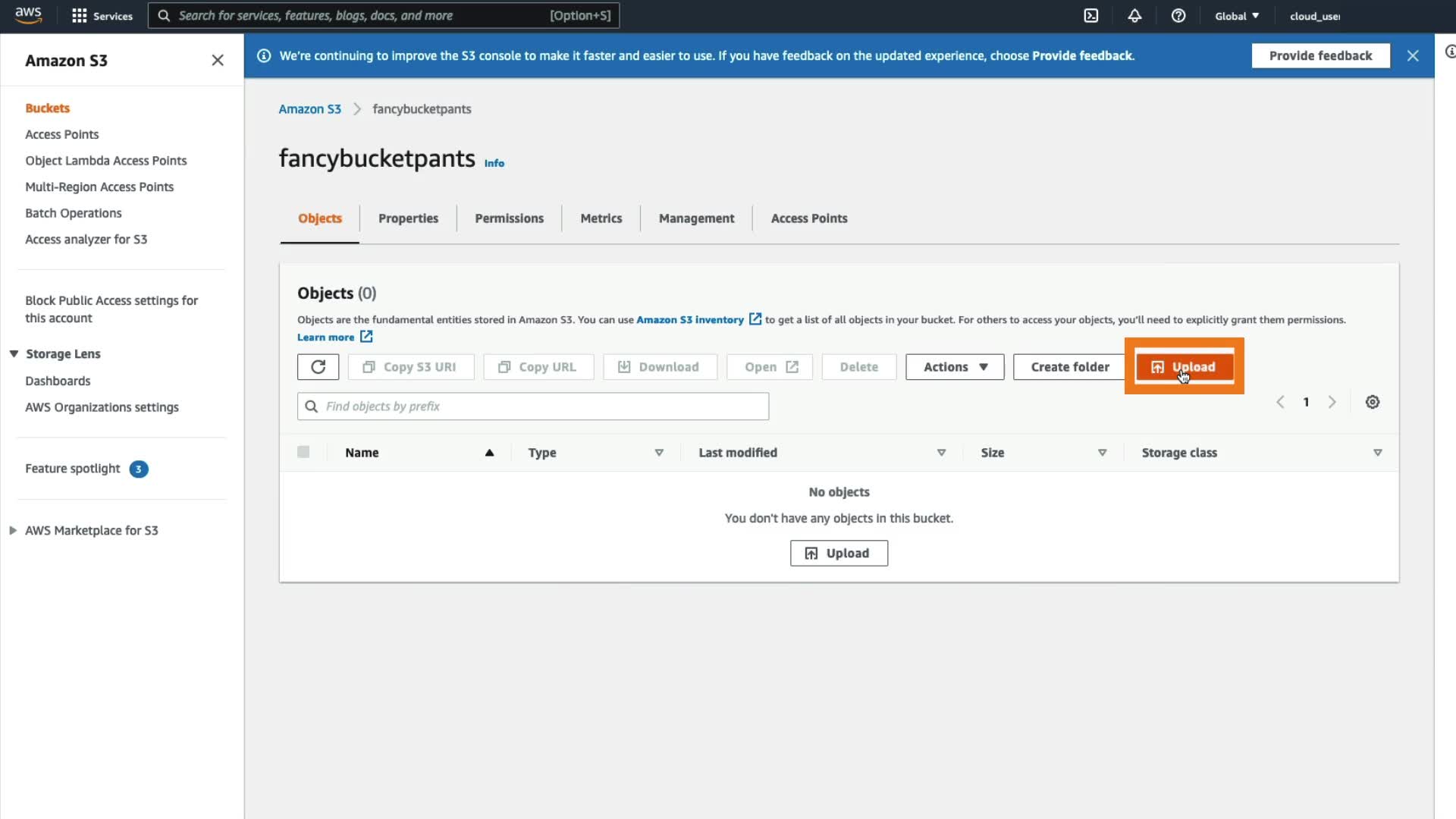Open the help question-mark icon

click(1178, 16)
